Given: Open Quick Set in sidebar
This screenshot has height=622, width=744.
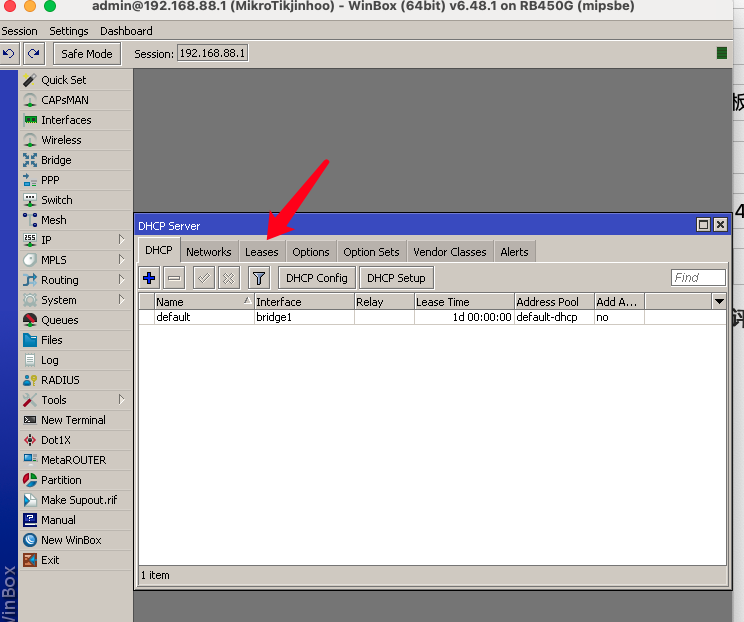Looking at the screenshot, I should tap(75, 80).
